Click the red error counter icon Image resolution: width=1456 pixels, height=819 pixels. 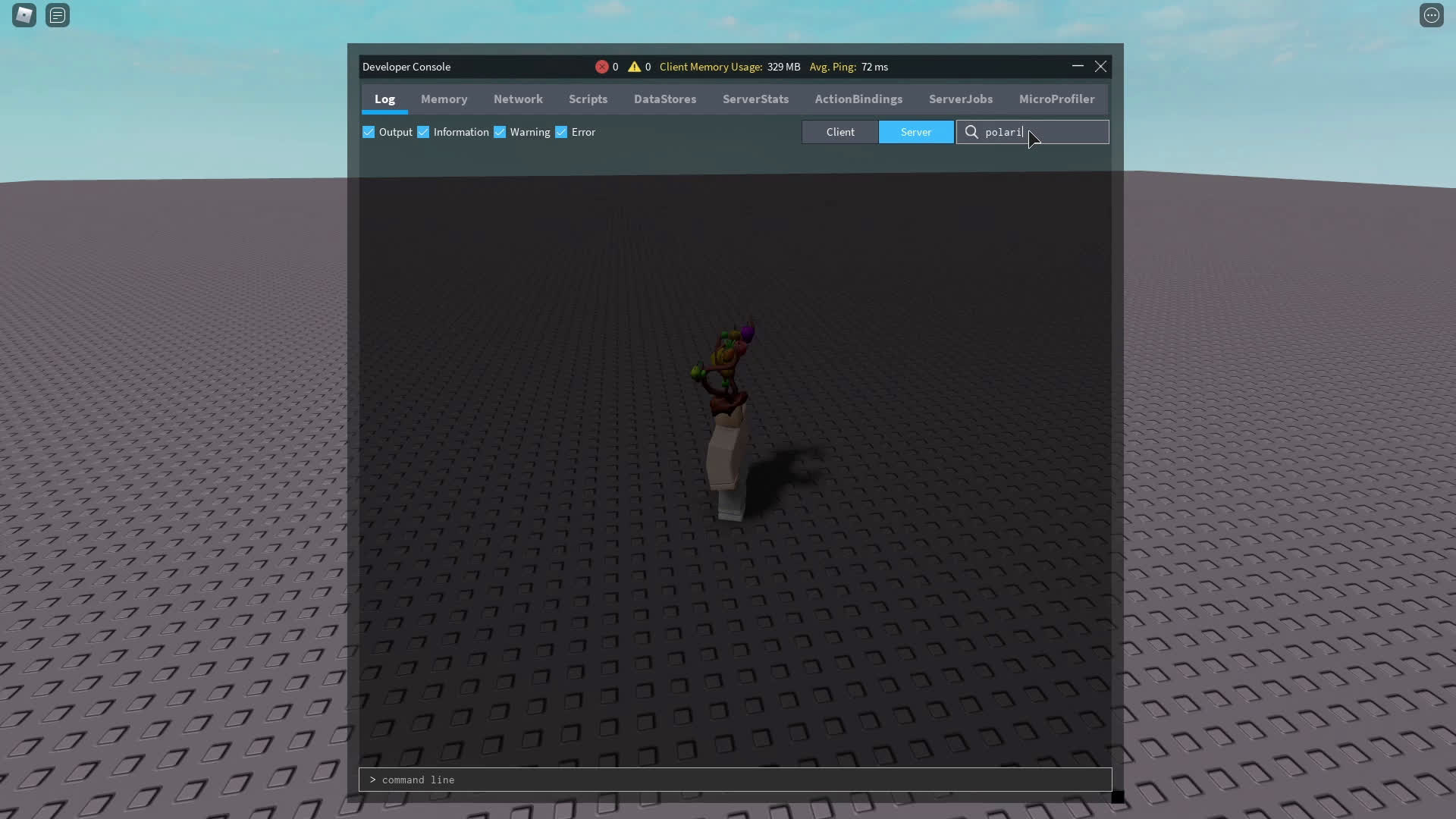coord(601,67)
